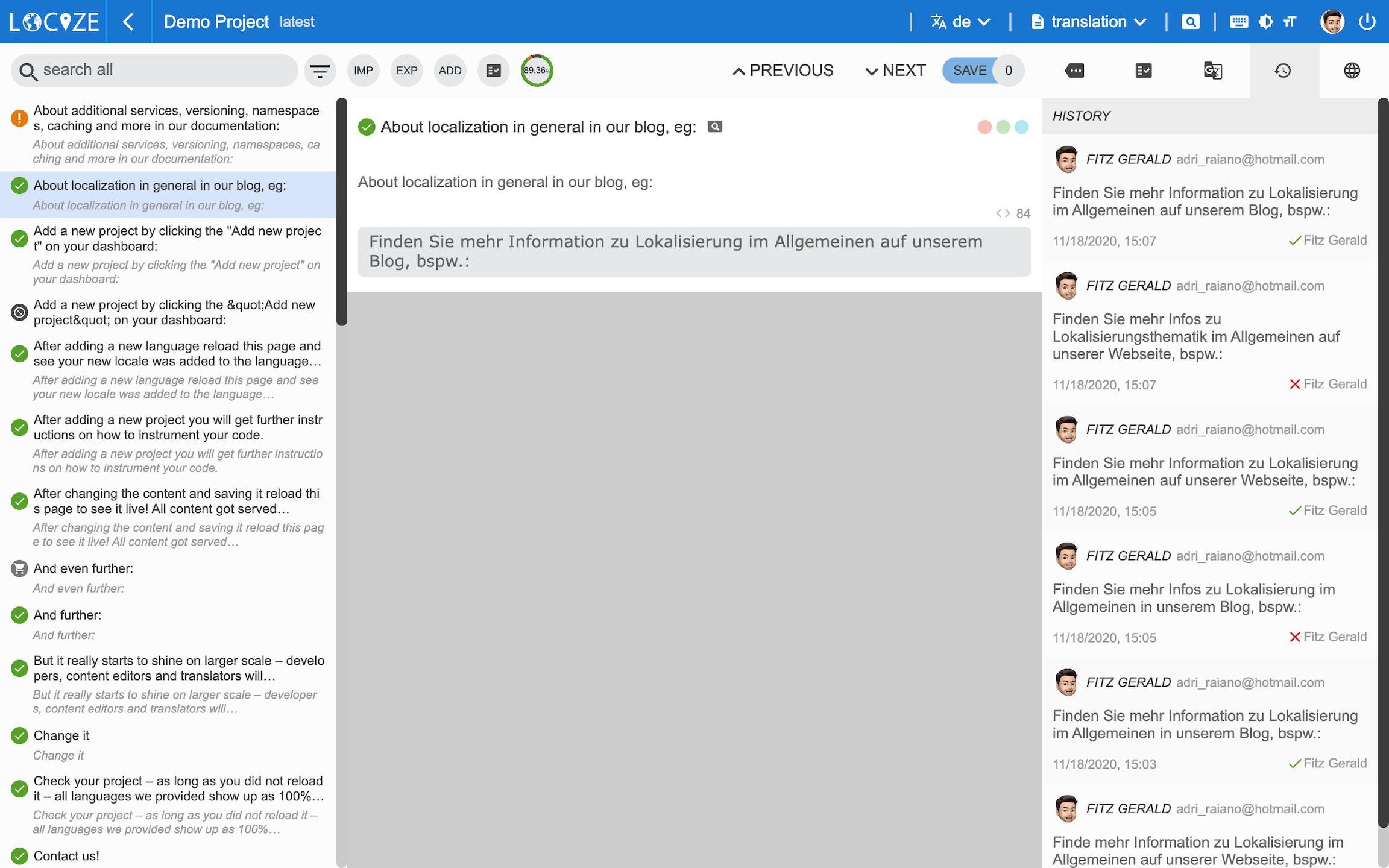Viewport: 1389px width, 868px height.
Task: Click the text size icon in header
Action: (x=1290, y=22)
